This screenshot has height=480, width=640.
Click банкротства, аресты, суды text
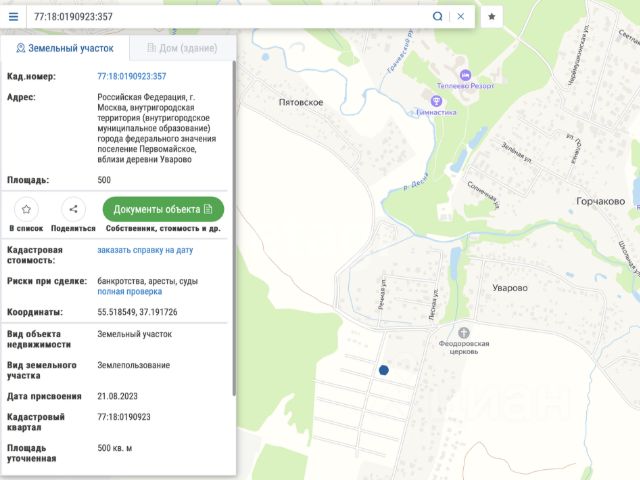[147, 281]
